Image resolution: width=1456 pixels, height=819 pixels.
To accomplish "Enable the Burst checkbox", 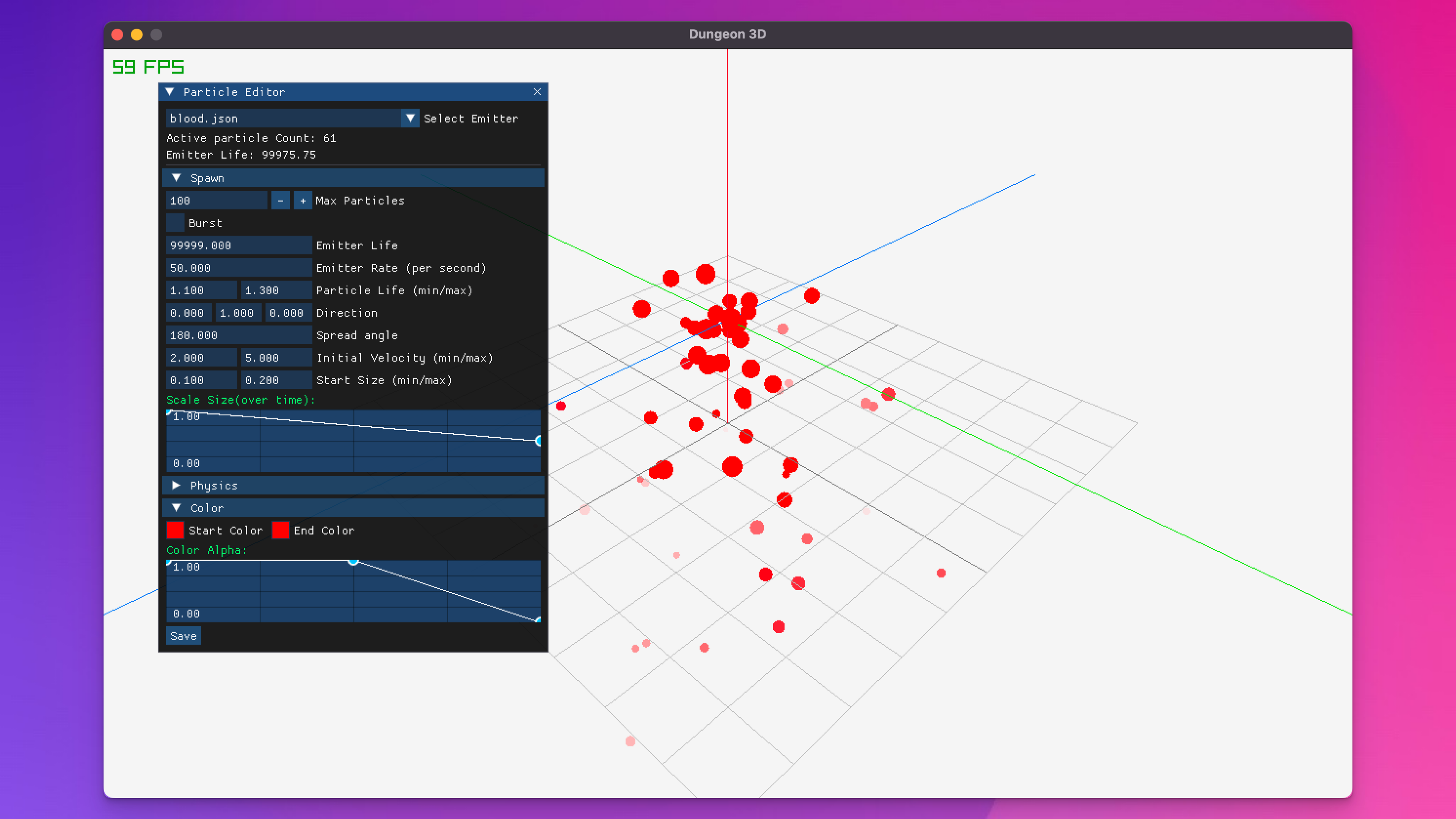I will coord(175,223).
